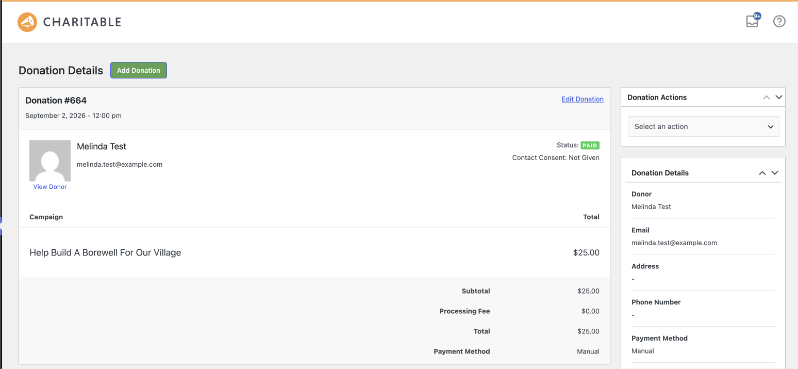The image size is (798, 369).
Task: Click the Address label in the sidebar
Action: [645, 266]
